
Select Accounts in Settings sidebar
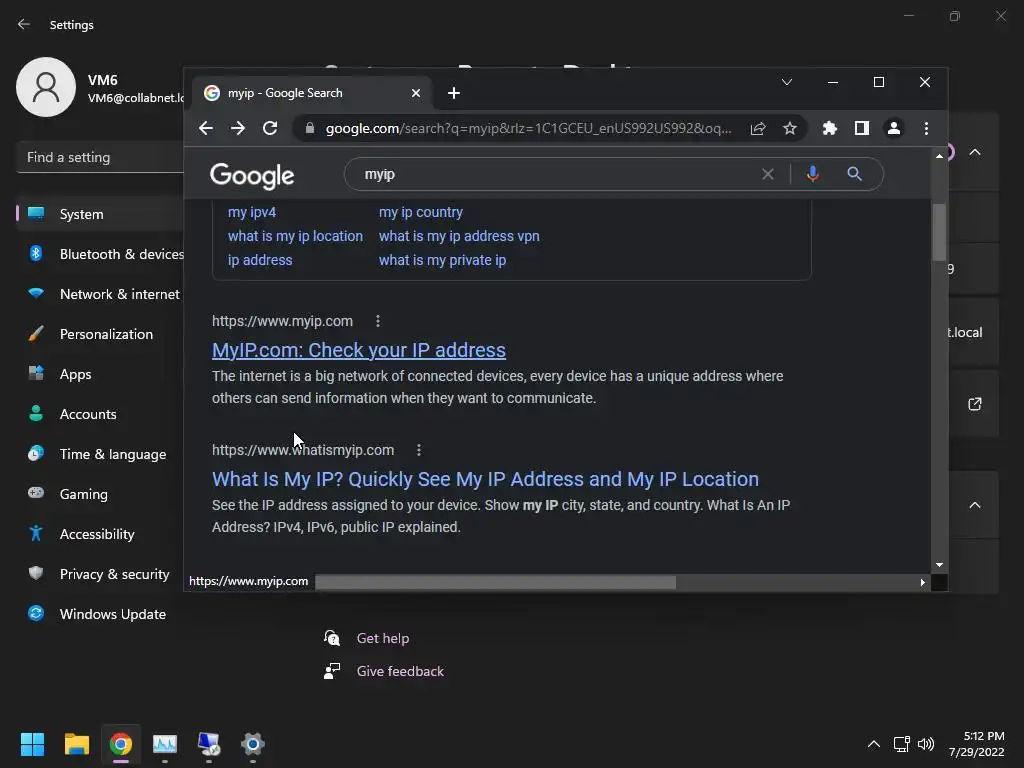point(100,414)
